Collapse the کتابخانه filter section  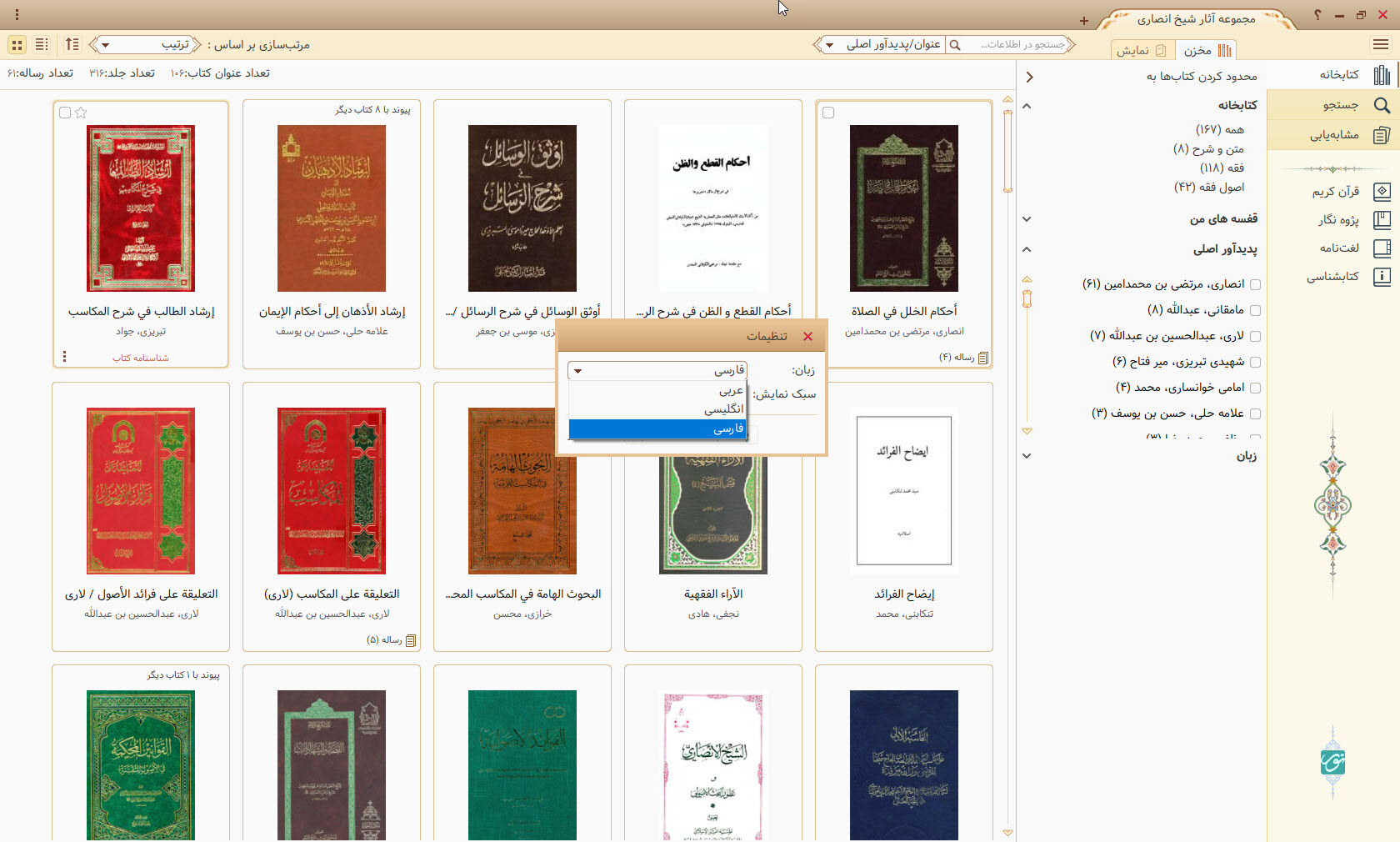[x=1027, y=106]
